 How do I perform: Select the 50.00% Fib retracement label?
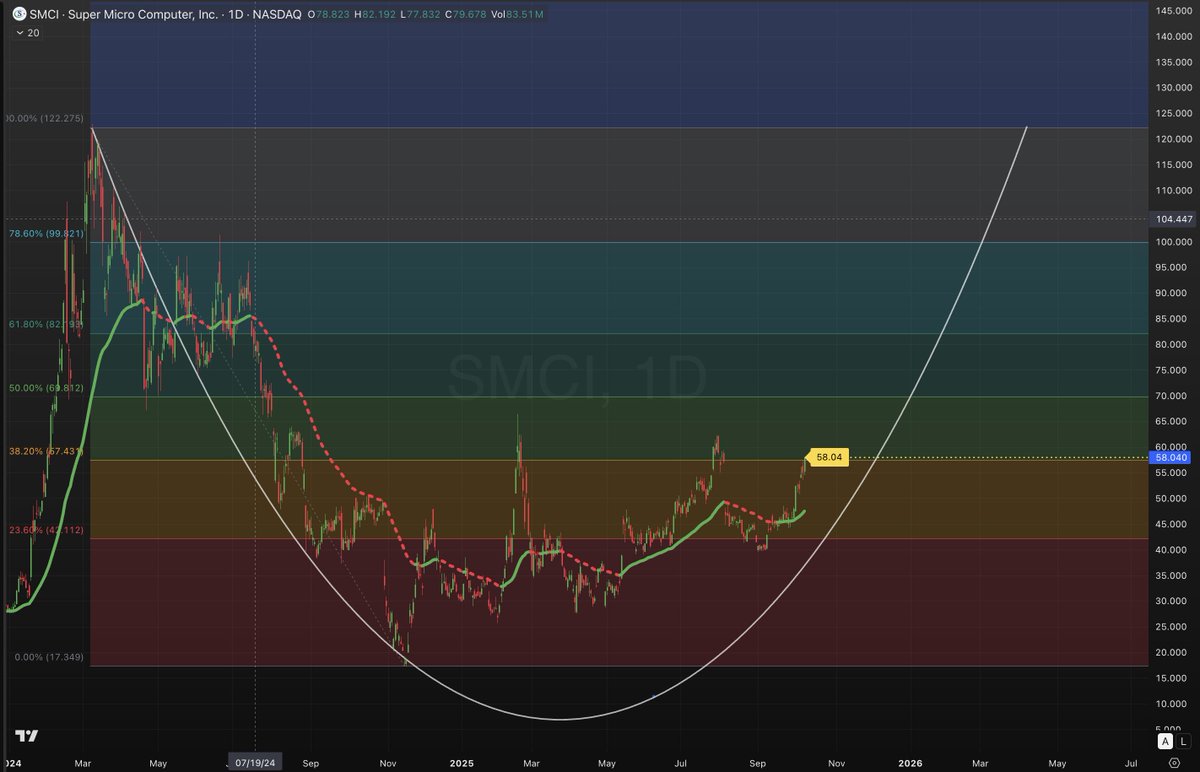point(46,388)
